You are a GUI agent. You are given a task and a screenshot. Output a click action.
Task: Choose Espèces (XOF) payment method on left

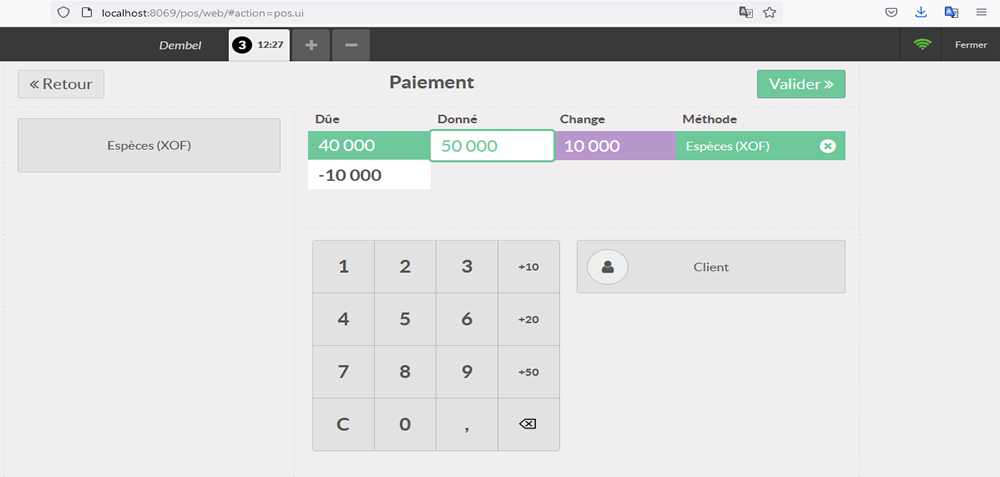click(x=149, y=145)
